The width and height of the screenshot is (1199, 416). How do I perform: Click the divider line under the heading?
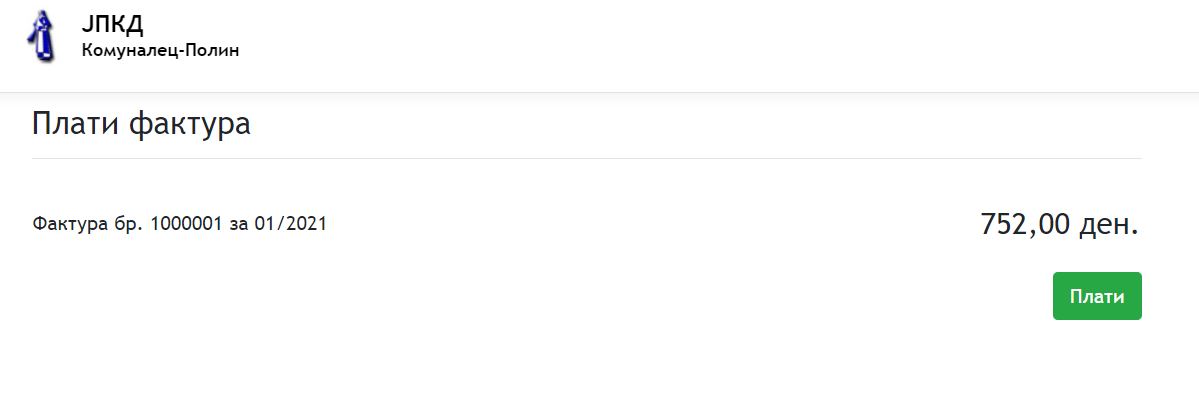(587, 158)
